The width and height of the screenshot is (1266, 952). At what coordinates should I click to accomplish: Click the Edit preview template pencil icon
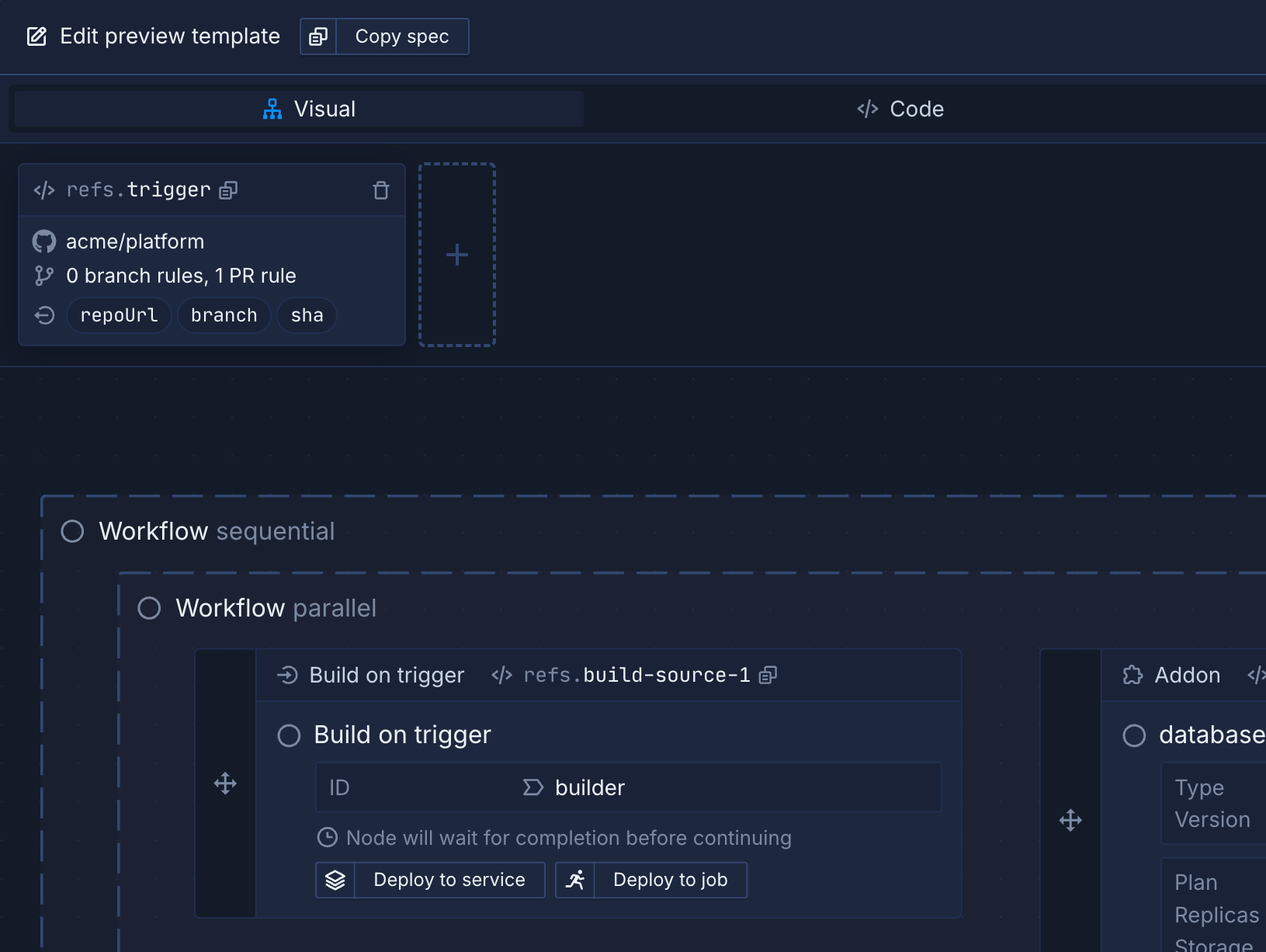[x=37, y=37]
